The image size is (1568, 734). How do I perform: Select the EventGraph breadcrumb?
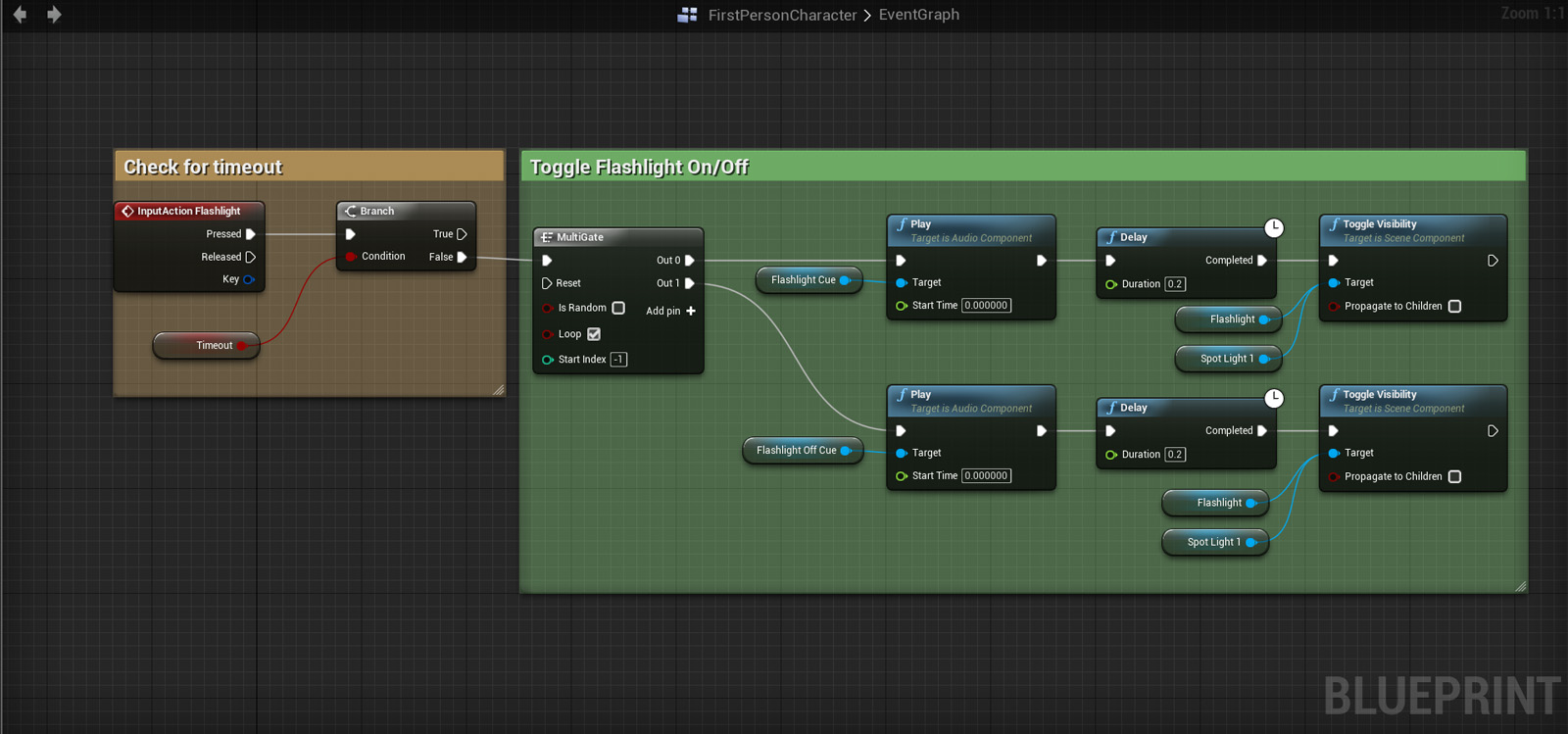tap(919, 15)
